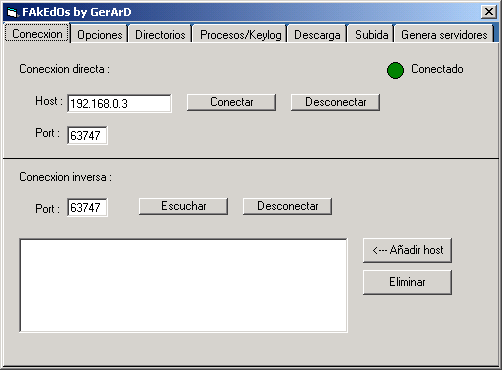The height and width of the screenshot is (370, 502).
Task: Switch to the Conecxion tab
Action: tap(37, 33)
